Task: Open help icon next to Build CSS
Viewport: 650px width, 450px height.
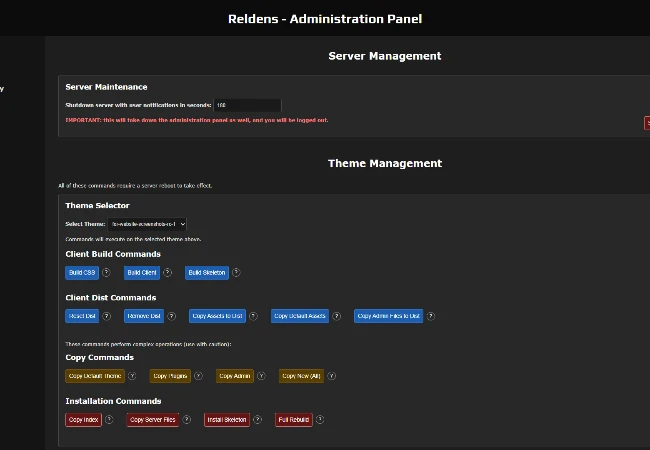Action: 106,272
